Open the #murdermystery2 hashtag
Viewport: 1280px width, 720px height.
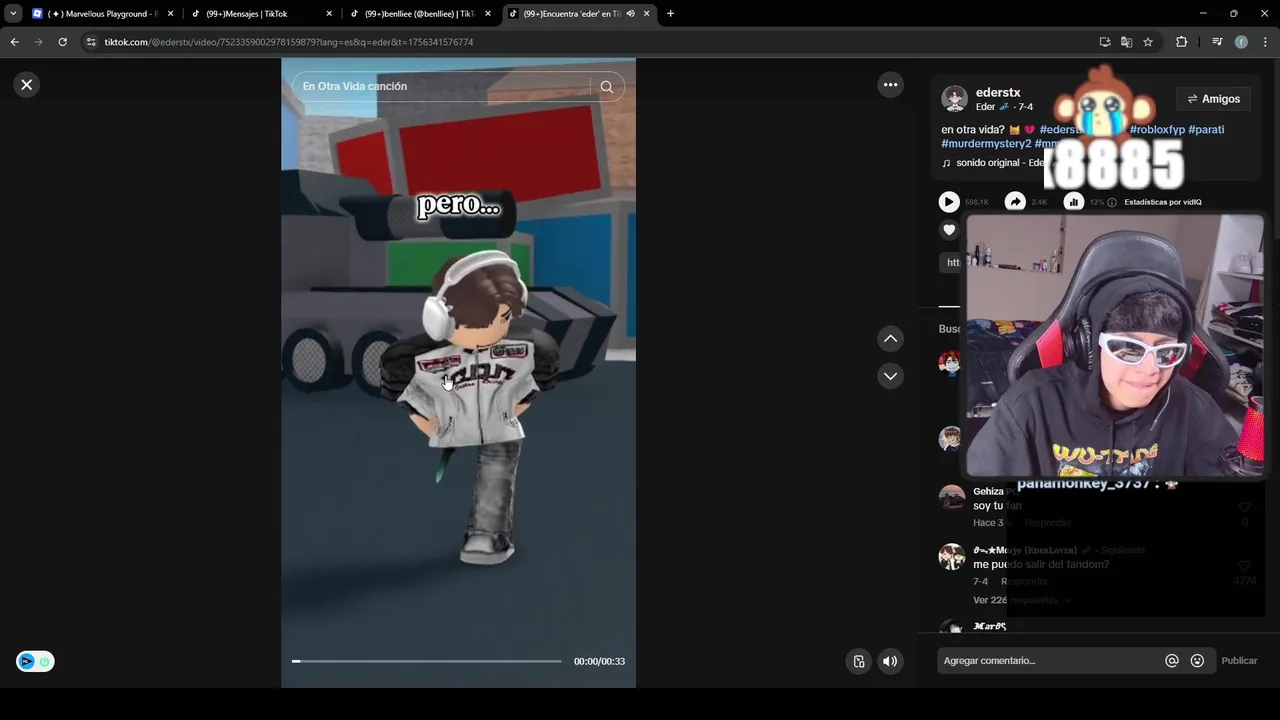(986, 144)
